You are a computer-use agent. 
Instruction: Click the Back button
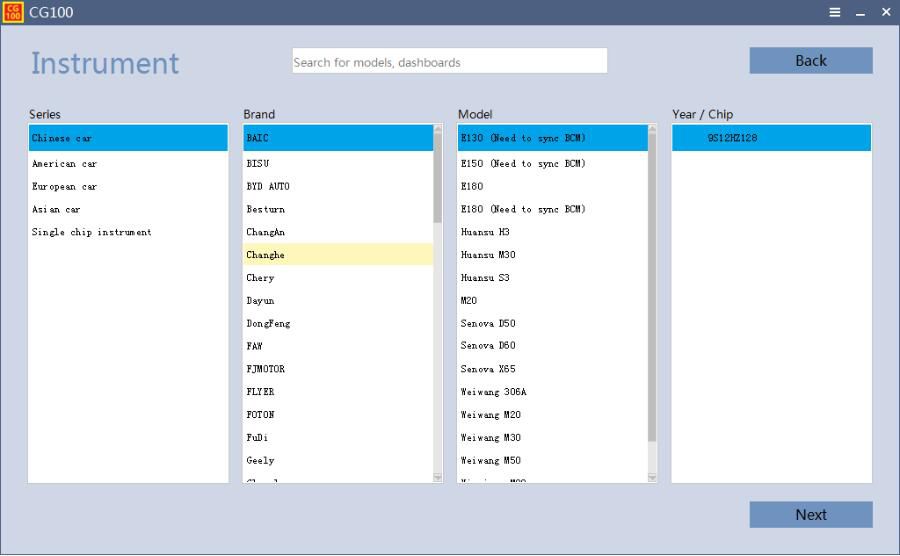pos(810,61)
